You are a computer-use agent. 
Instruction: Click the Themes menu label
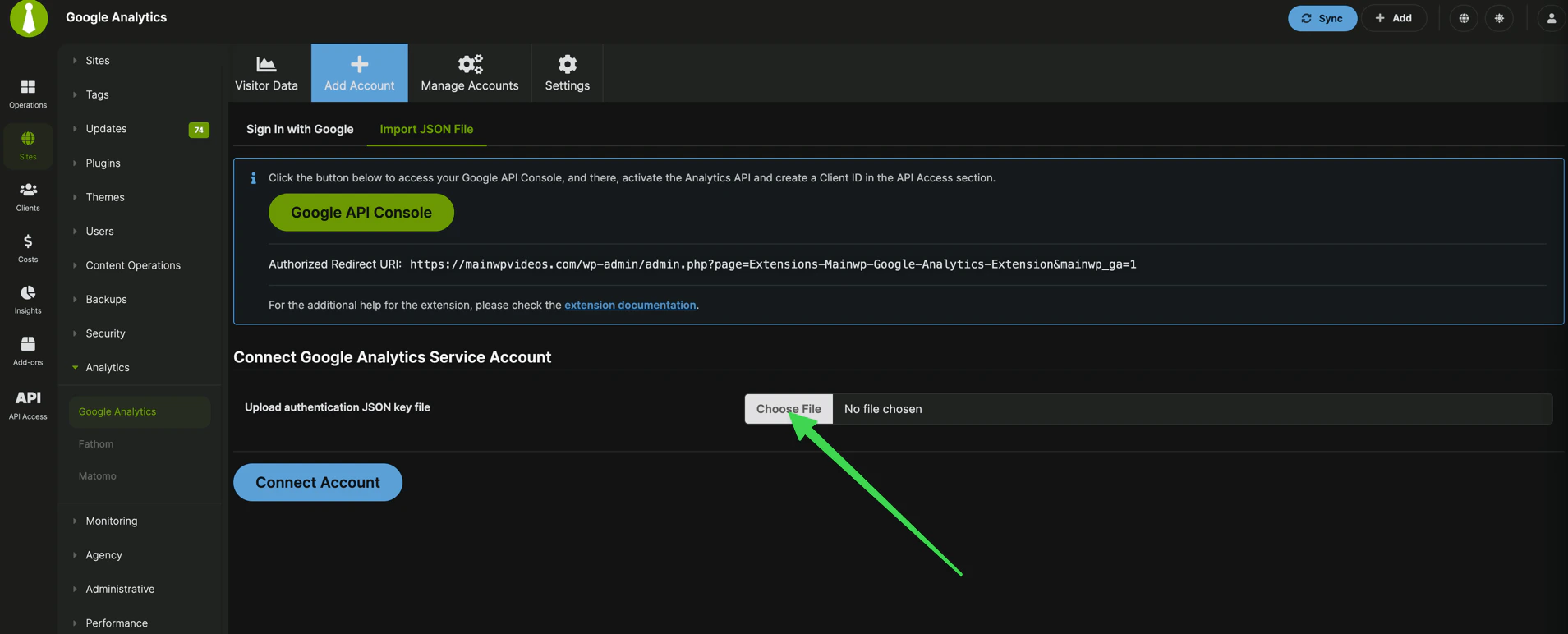[105, 197]
